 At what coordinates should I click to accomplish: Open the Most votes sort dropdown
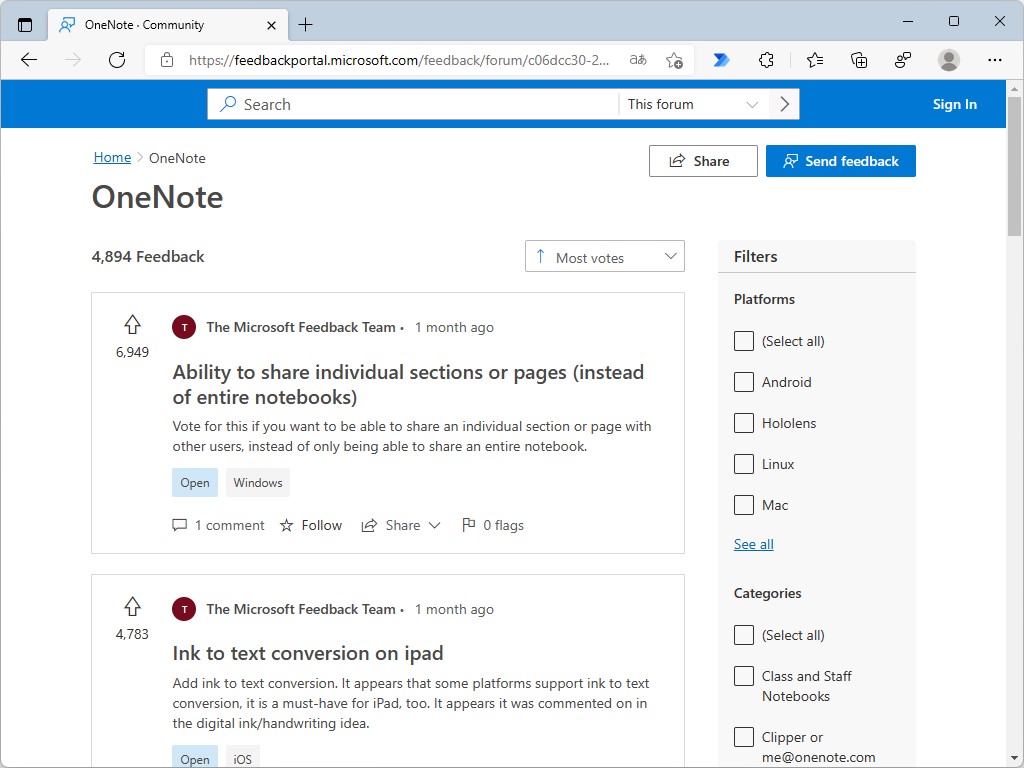pyautogui.click(x=605, y=256)
